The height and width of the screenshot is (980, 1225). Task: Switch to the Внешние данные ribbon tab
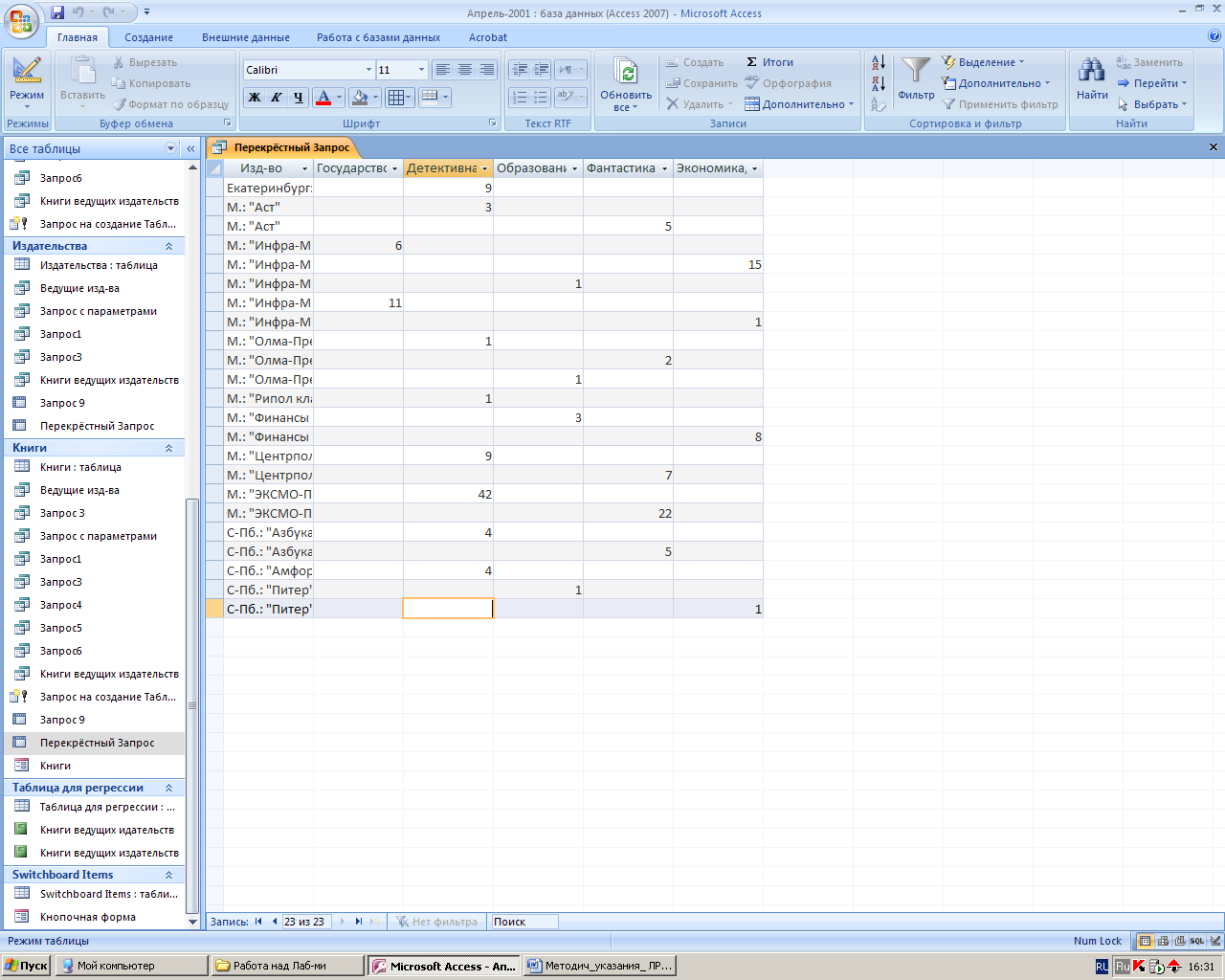click(x=246, y=37)
